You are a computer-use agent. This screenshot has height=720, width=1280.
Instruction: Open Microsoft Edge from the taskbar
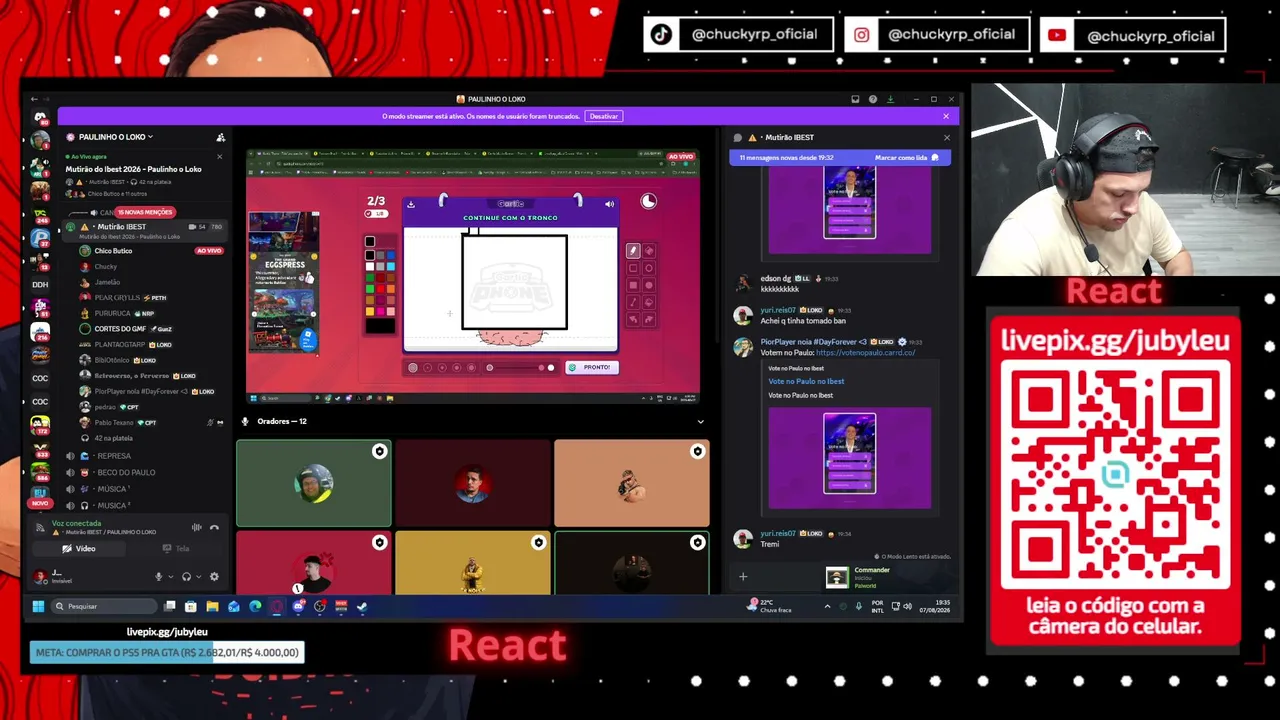tap(255, 606)
